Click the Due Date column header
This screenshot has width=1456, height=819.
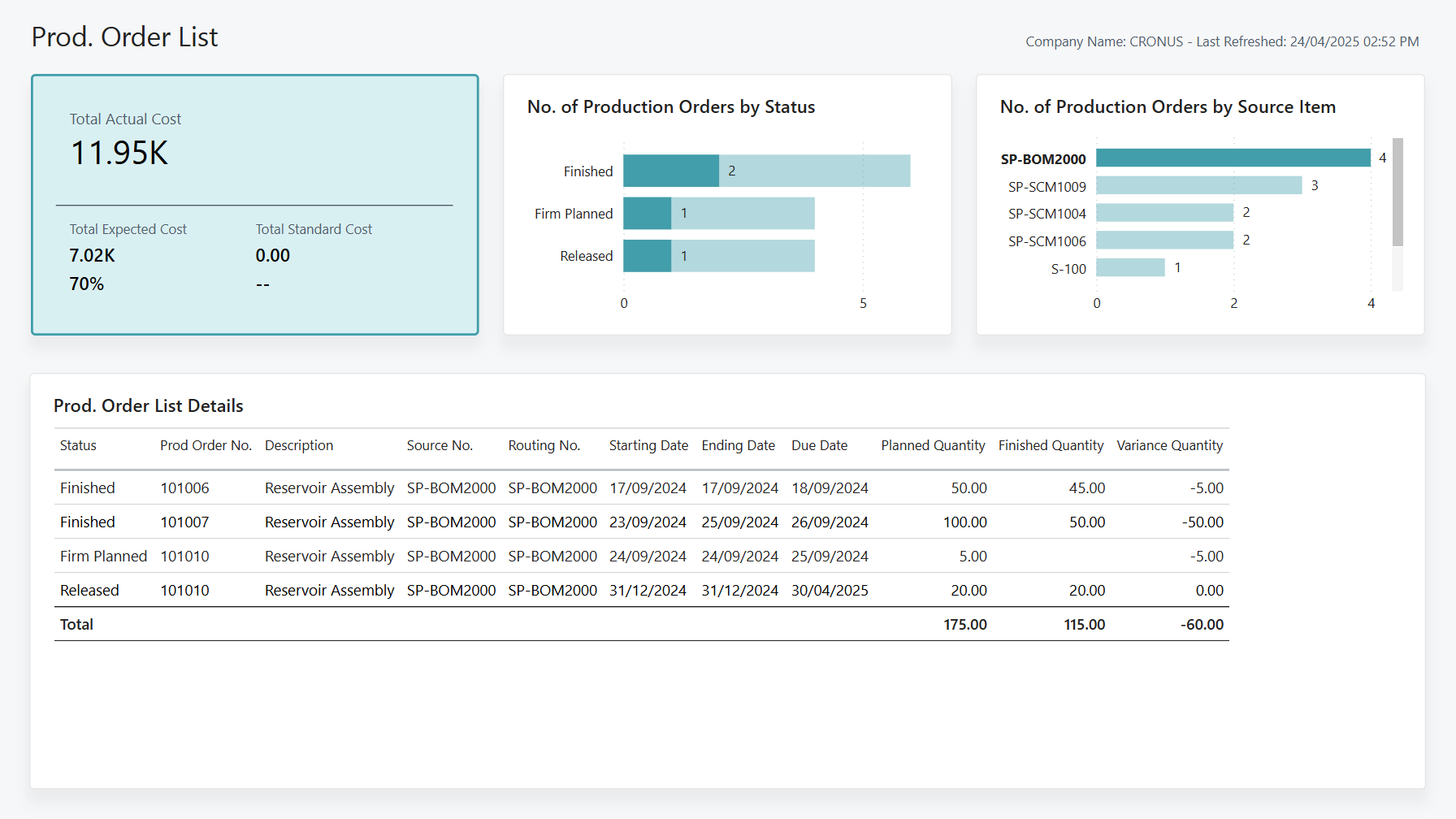point(820,445)
